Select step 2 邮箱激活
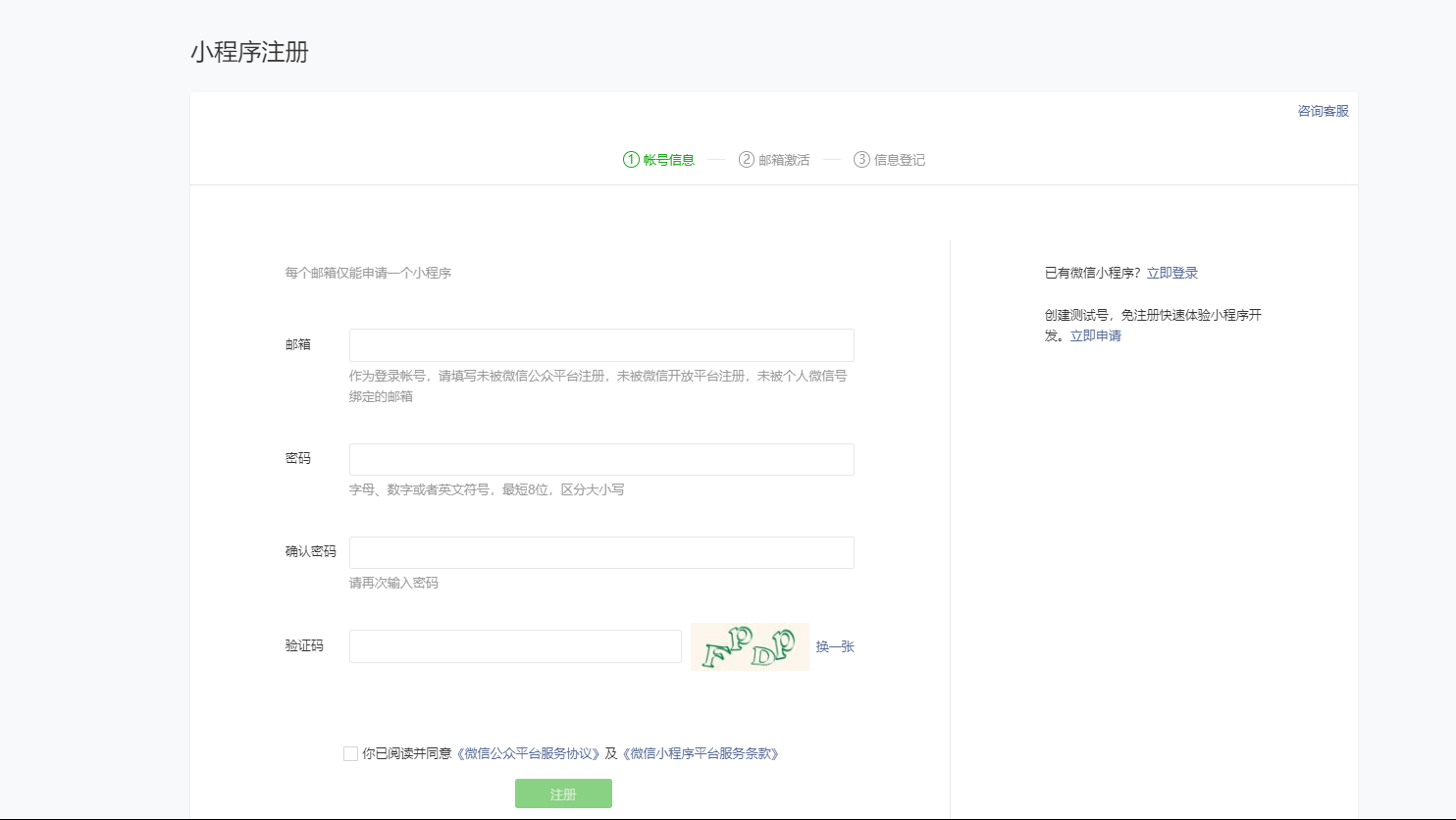This screenshot has height=820, width=1456. [774, 160]
